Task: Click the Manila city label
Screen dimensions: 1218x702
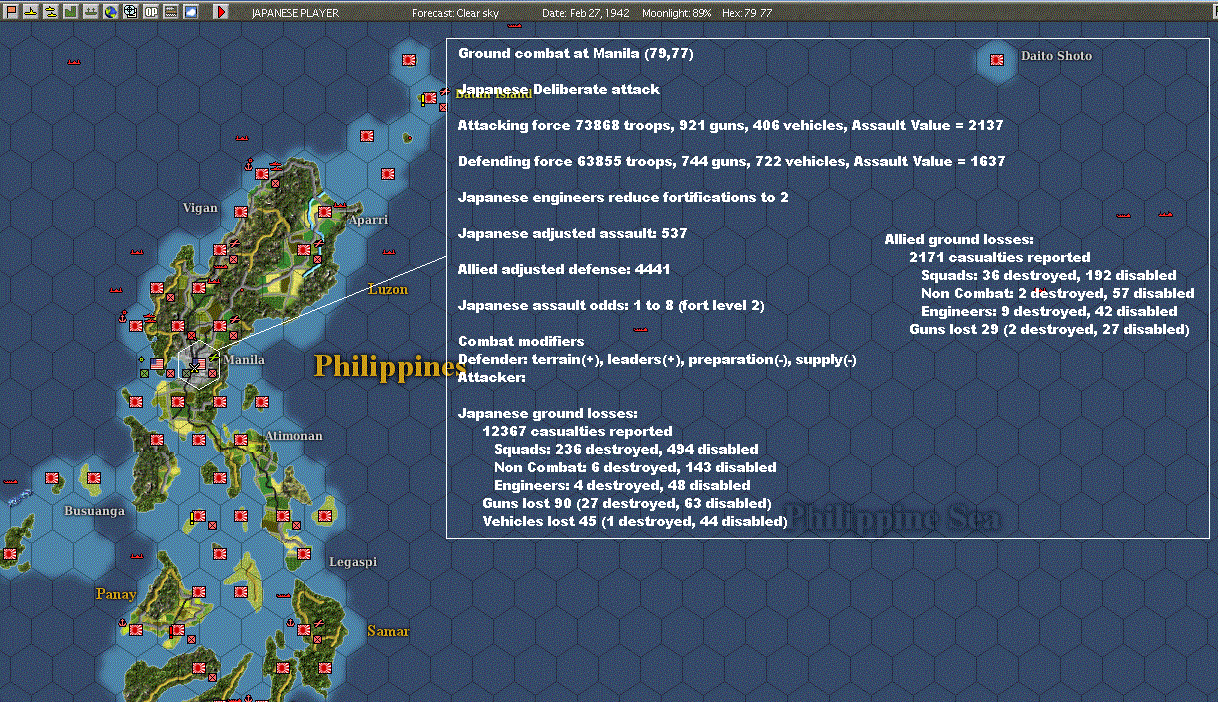Action: click(x=244, y=360)
